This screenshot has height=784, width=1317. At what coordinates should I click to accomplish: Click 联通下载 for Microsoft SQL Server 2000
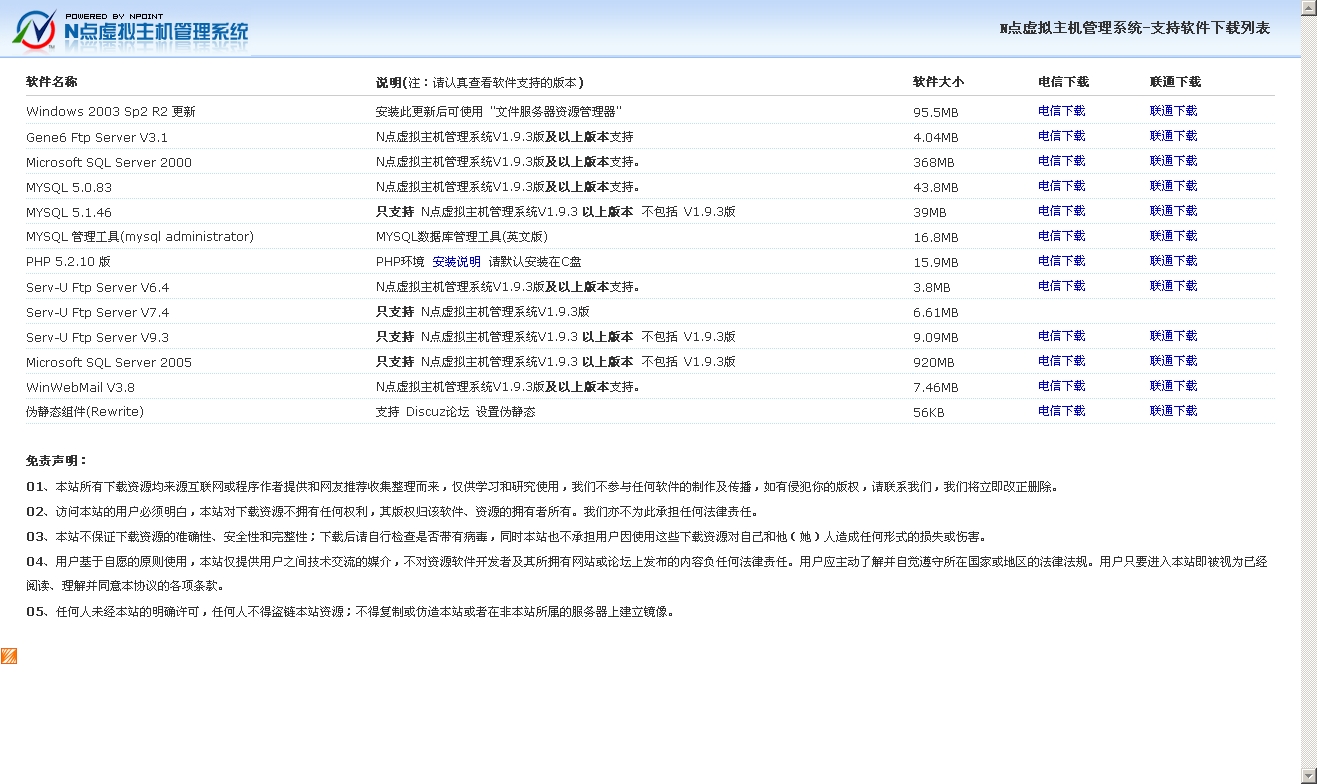coord(1173,161)
